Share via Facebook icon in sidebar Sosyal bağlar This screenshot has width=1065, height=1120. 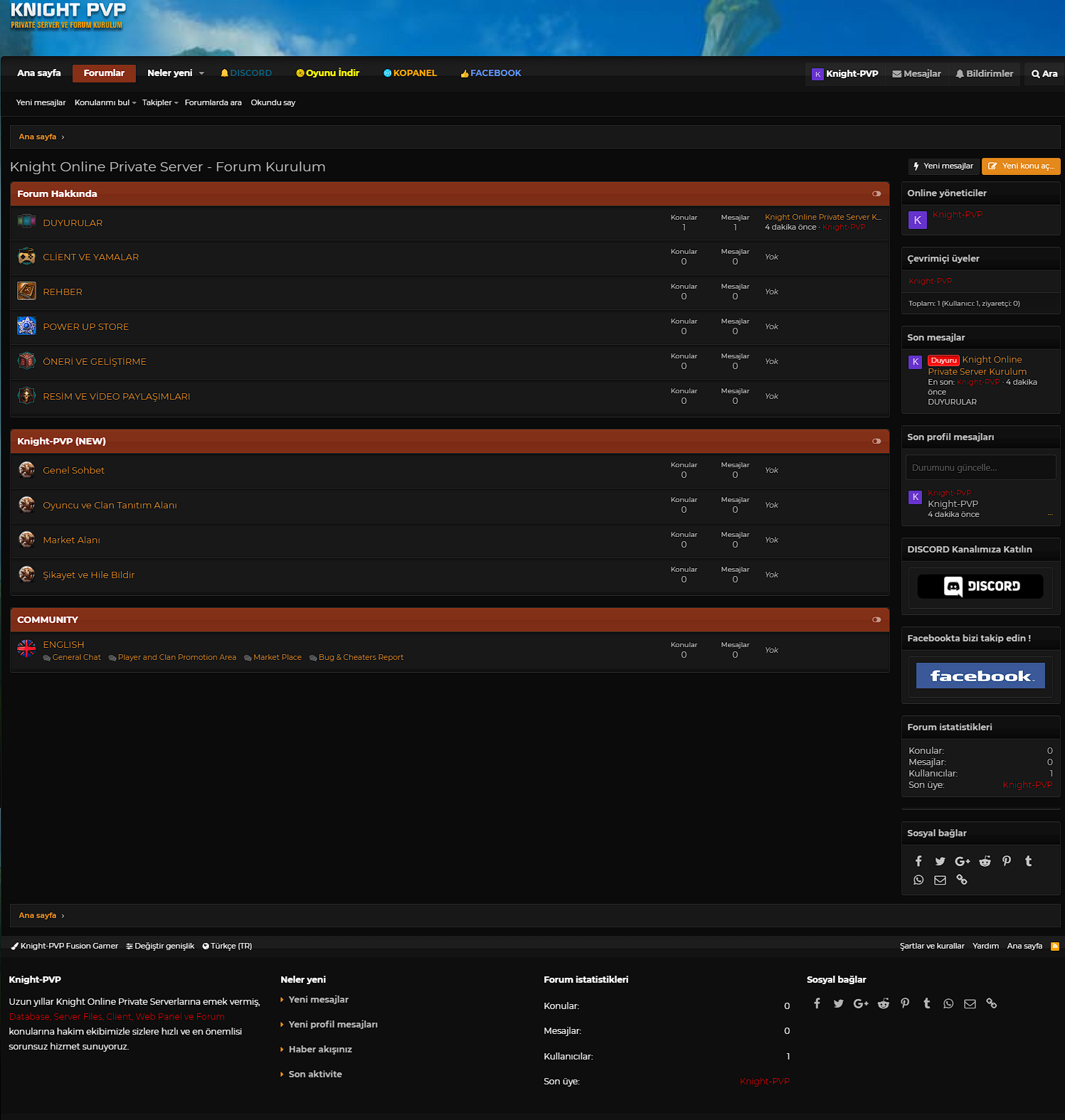pos(918,861)
